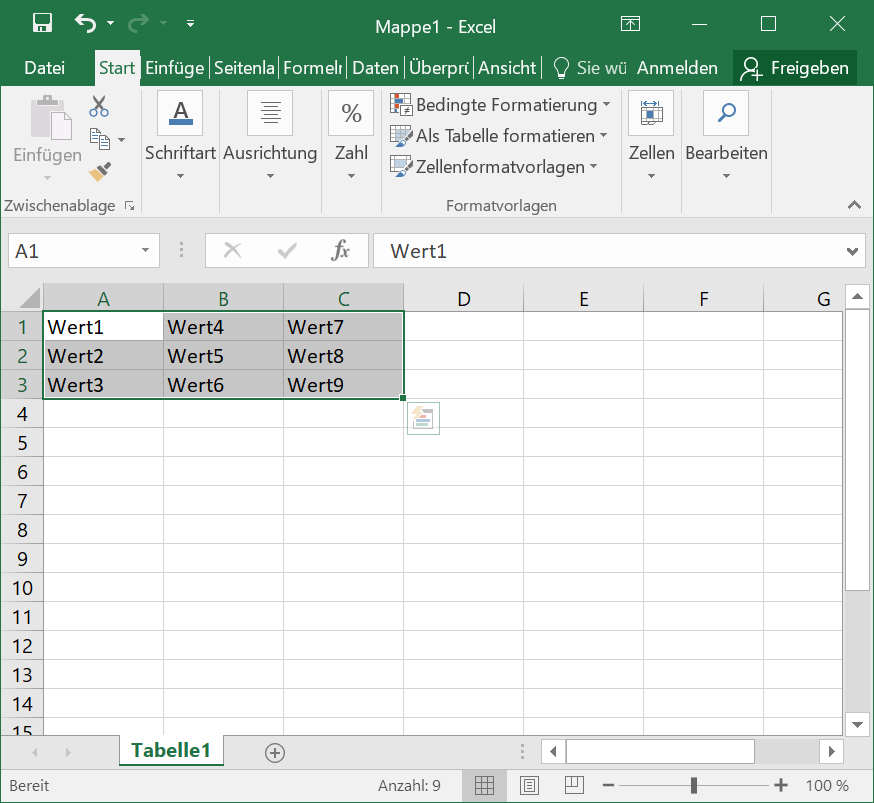
Task: Open the Datei menu
Action: (45, 68)
